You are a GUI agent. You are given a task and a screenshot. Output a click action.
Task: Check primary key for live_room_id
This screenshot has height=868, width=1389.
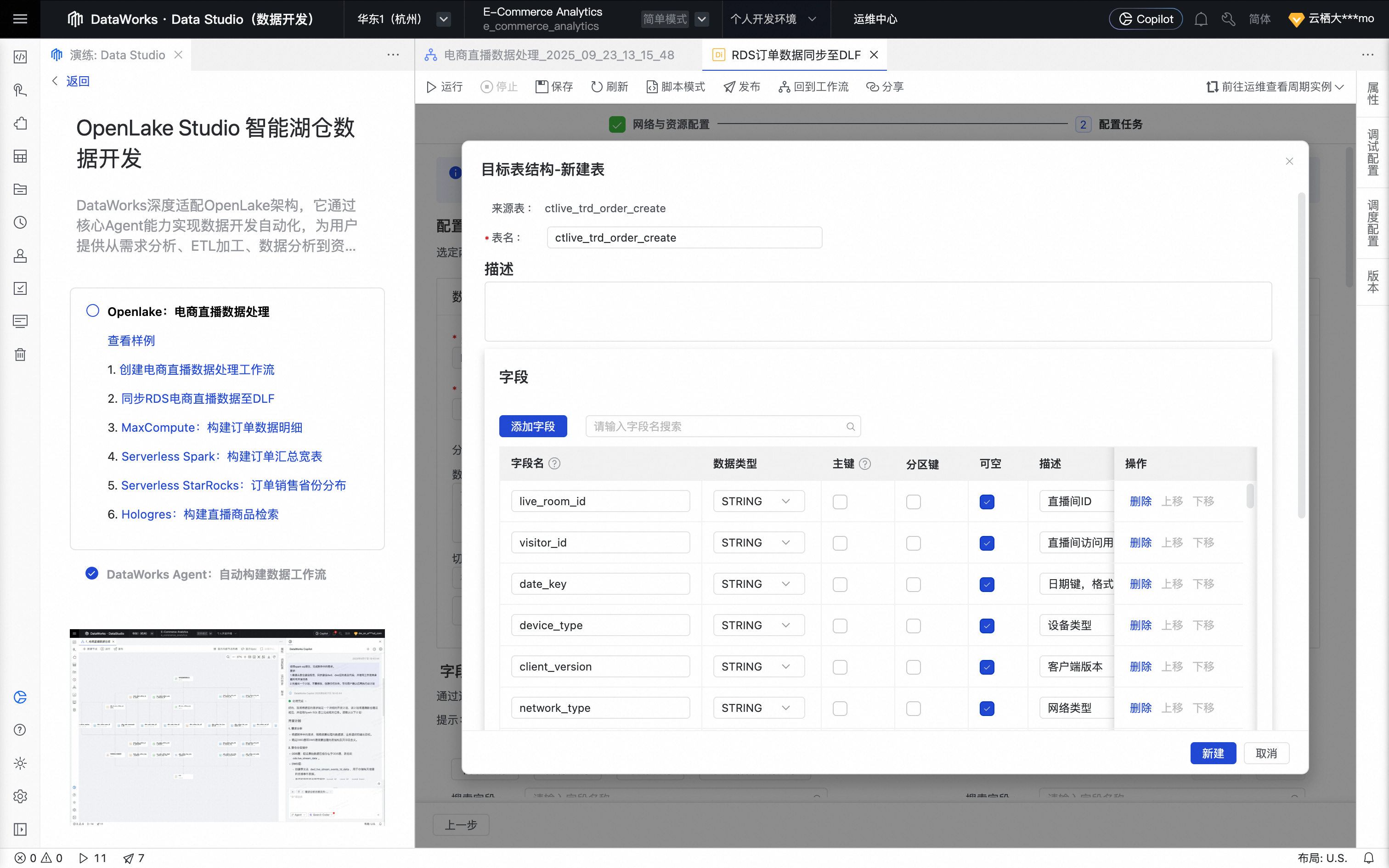840,502
